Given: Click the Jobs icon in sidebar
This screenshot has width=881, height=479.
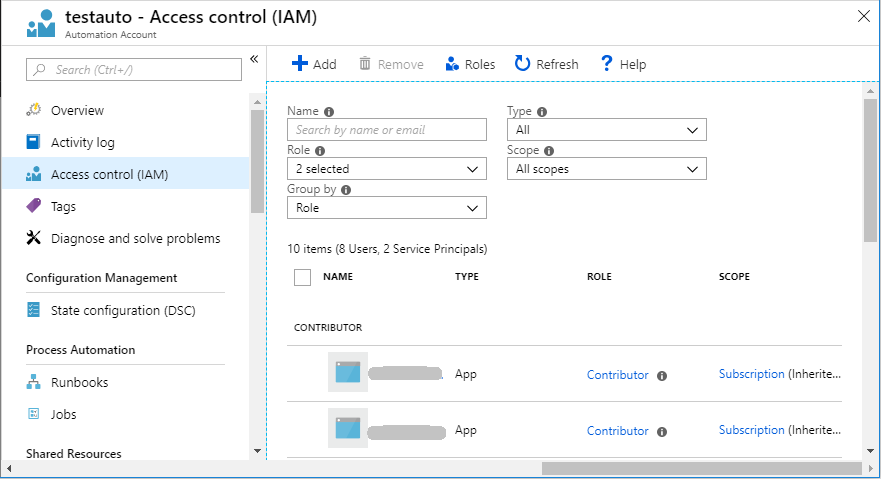Looking at the screenshot, I should pos(34,413).
